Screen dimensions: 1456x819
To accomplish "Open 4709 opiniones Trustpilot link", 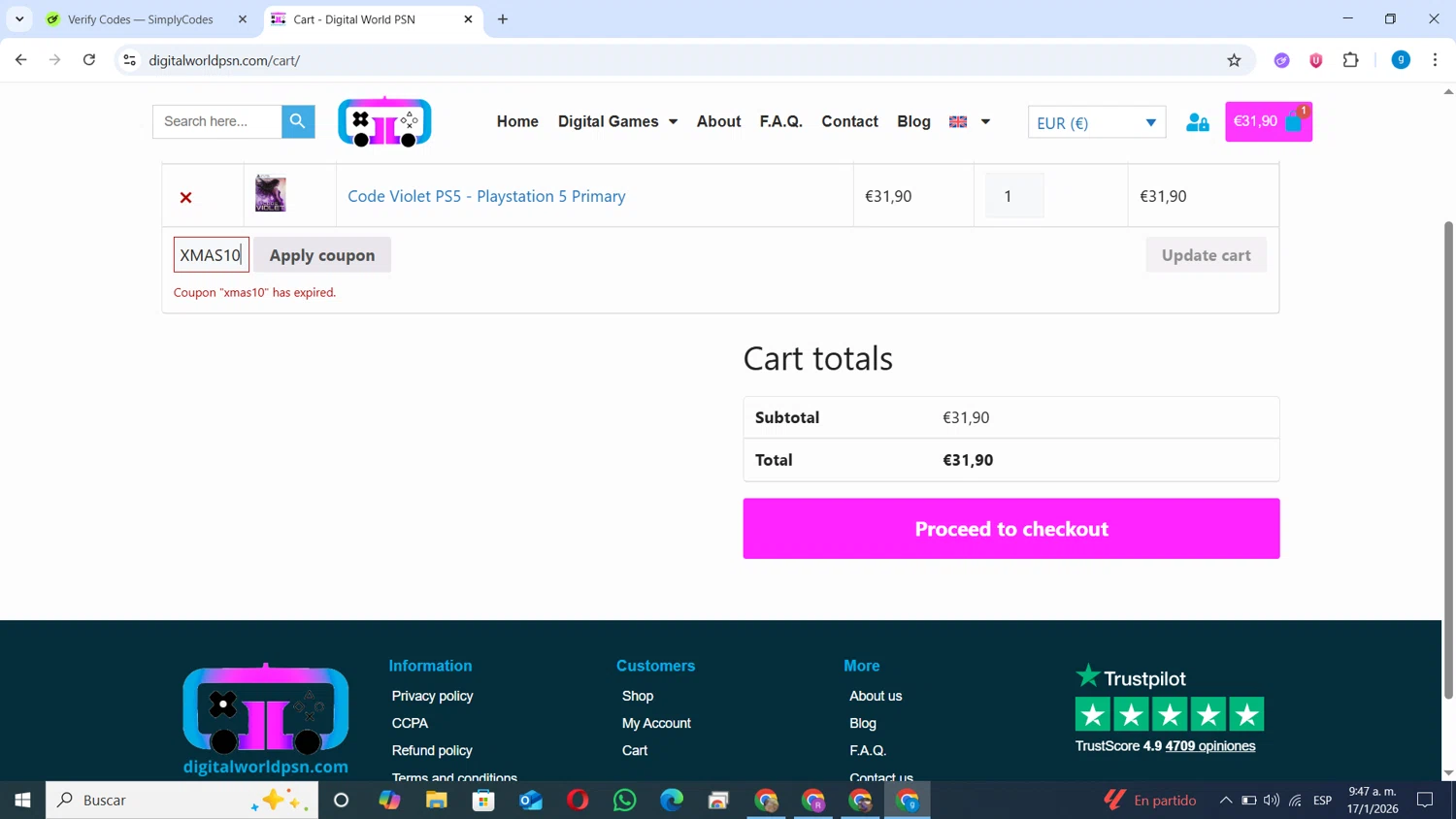I will click(x=1210, y=746).
